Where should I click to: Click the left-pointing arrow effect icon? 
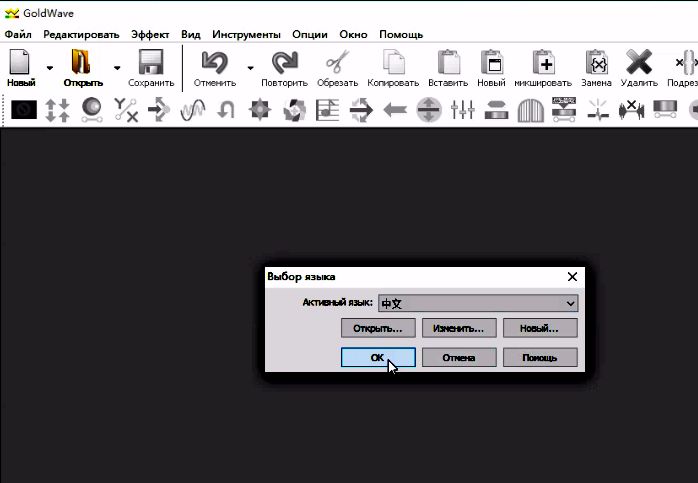pos(394,110)
